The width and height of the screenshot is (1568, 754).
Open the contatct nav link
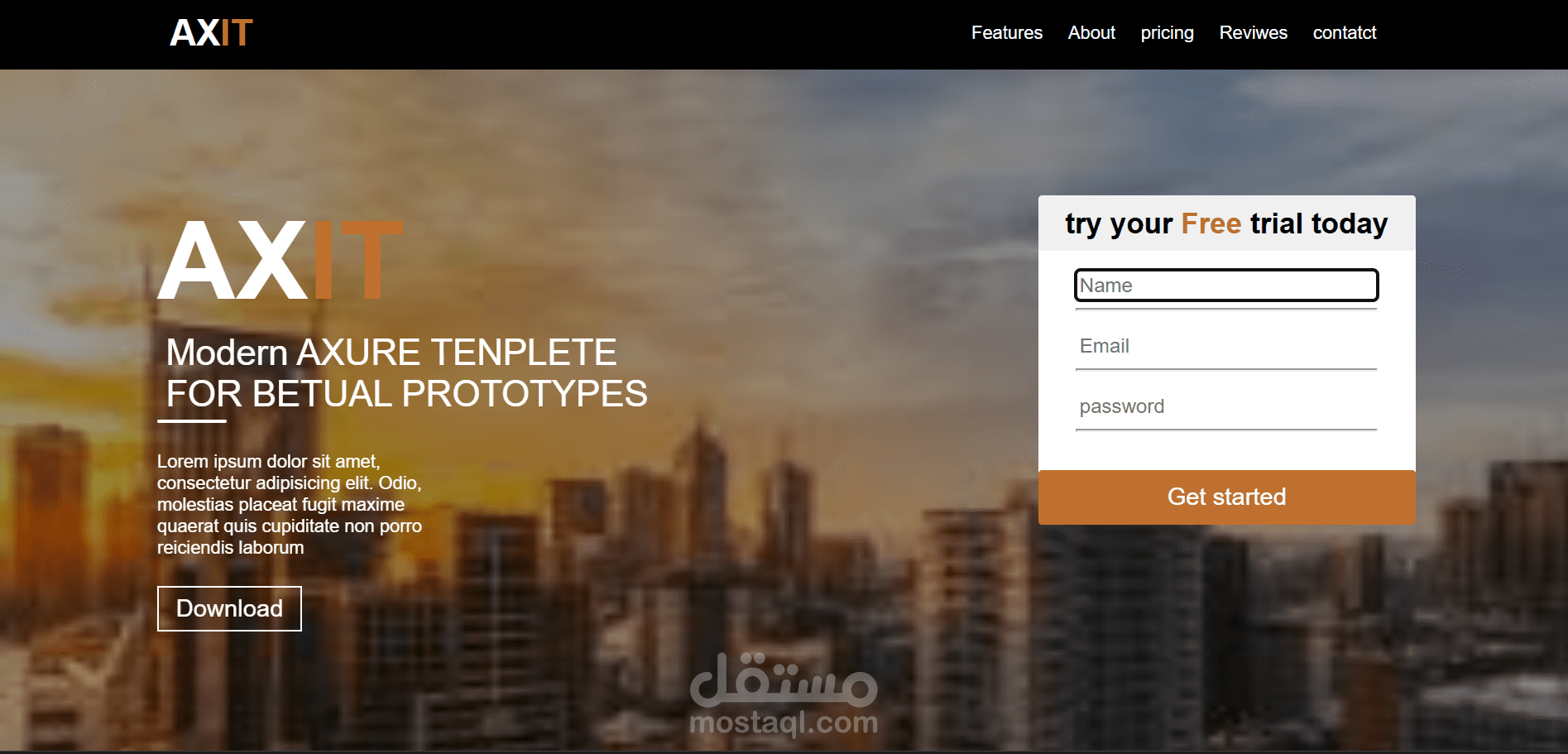(1344, 33)
